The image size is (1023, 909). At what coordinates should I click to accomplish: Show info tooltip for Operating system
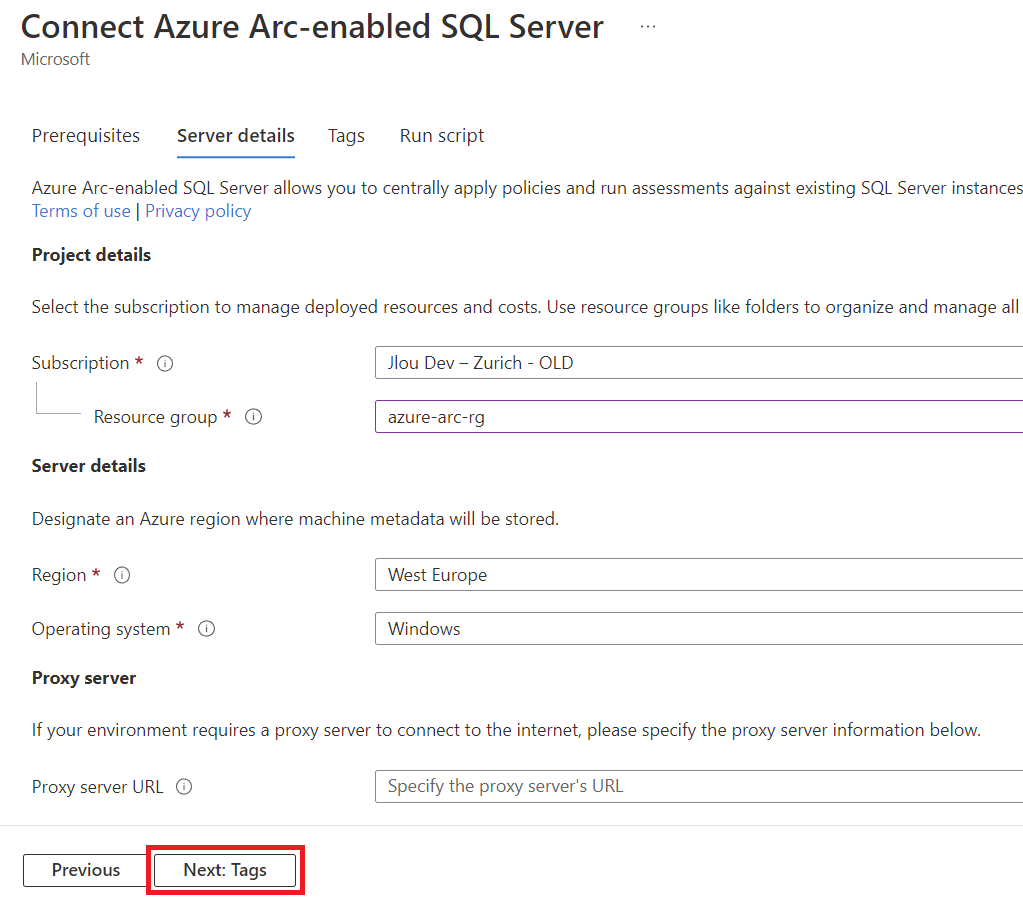206,629
